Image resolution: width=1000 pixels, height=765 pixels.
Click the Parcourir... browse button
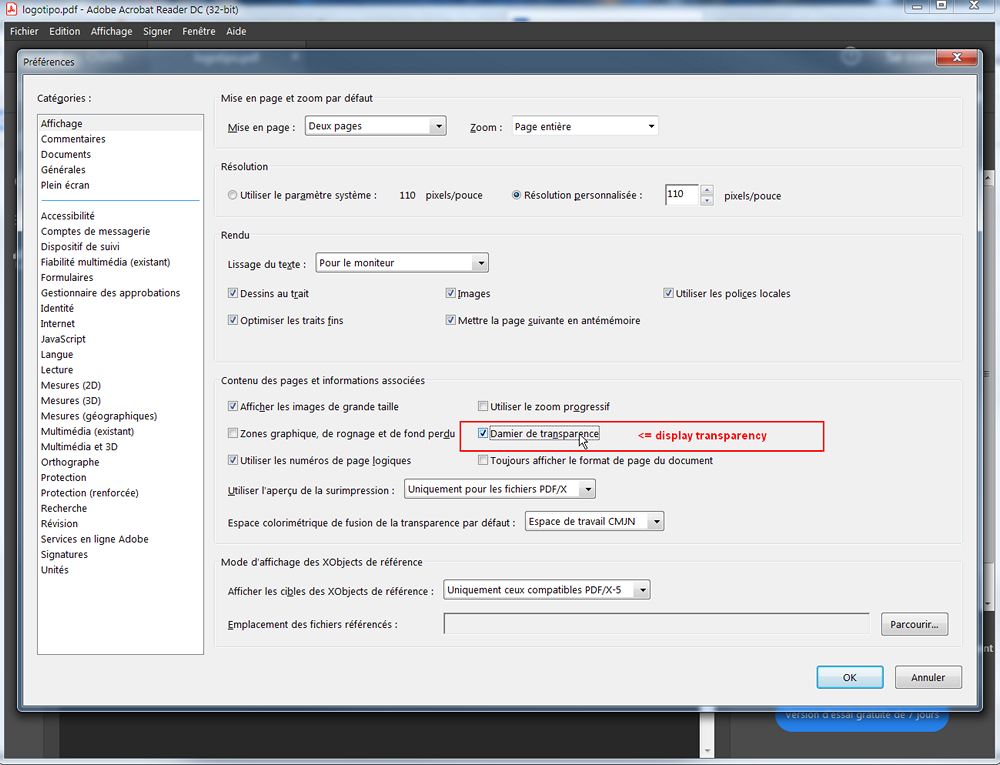coord(915,624)
